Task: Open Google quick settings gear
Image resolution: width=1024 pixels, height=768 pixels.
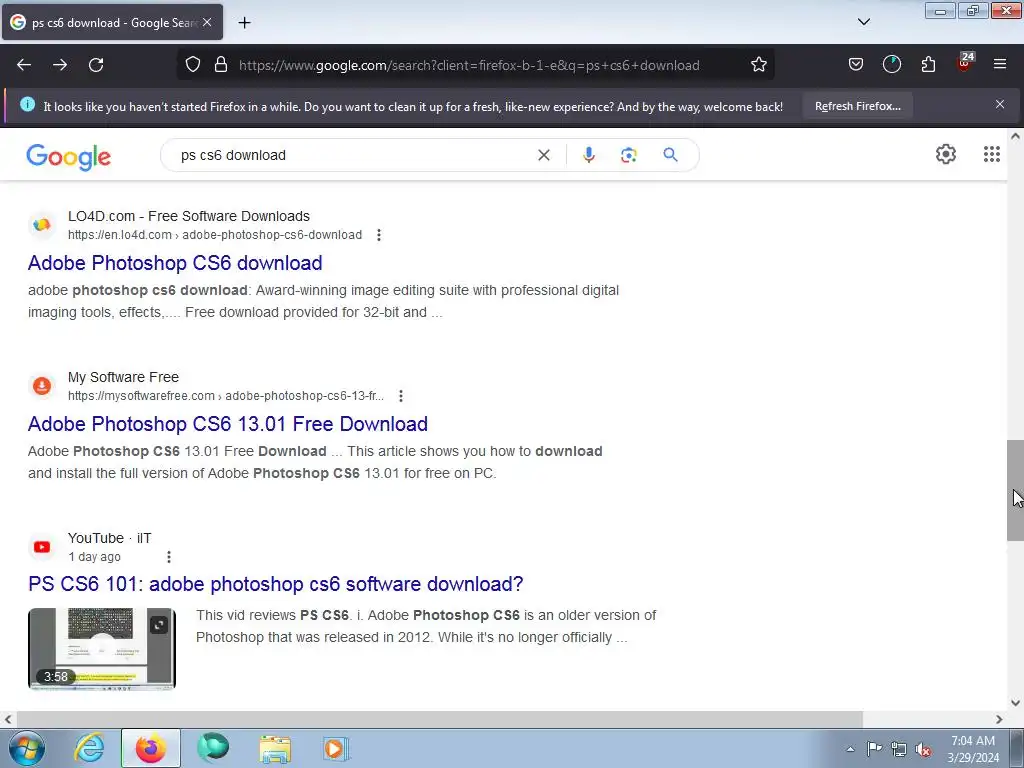Action: (946, 154)
